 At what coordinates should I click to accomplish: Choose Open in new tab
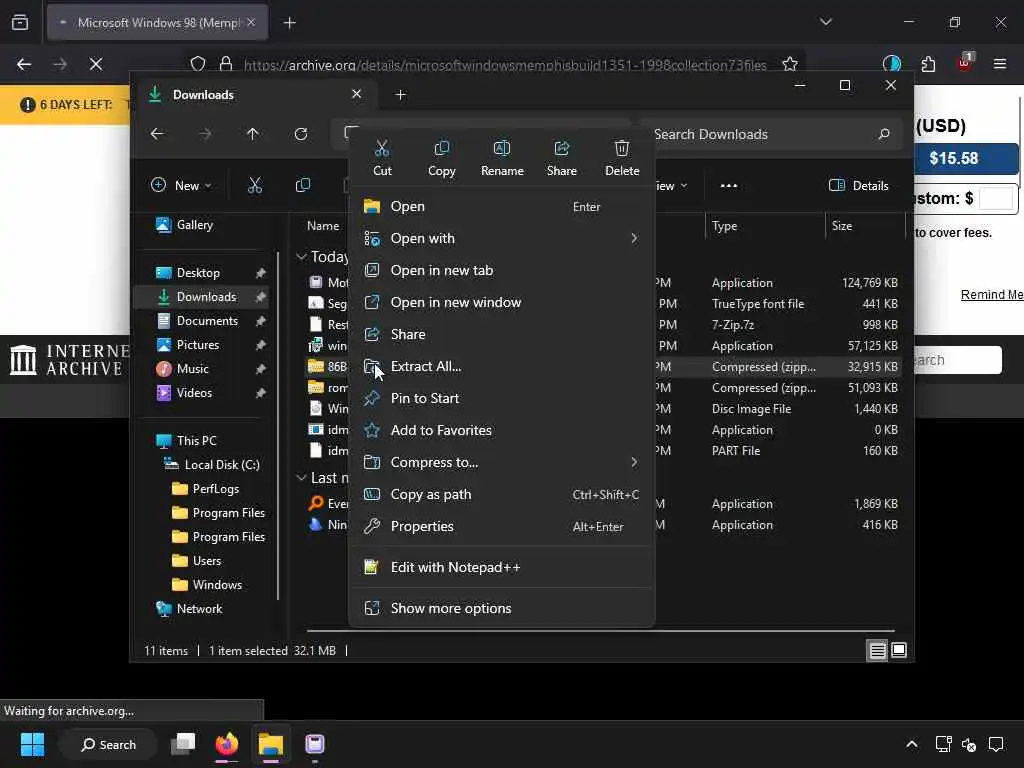click(x=502, y=270)
